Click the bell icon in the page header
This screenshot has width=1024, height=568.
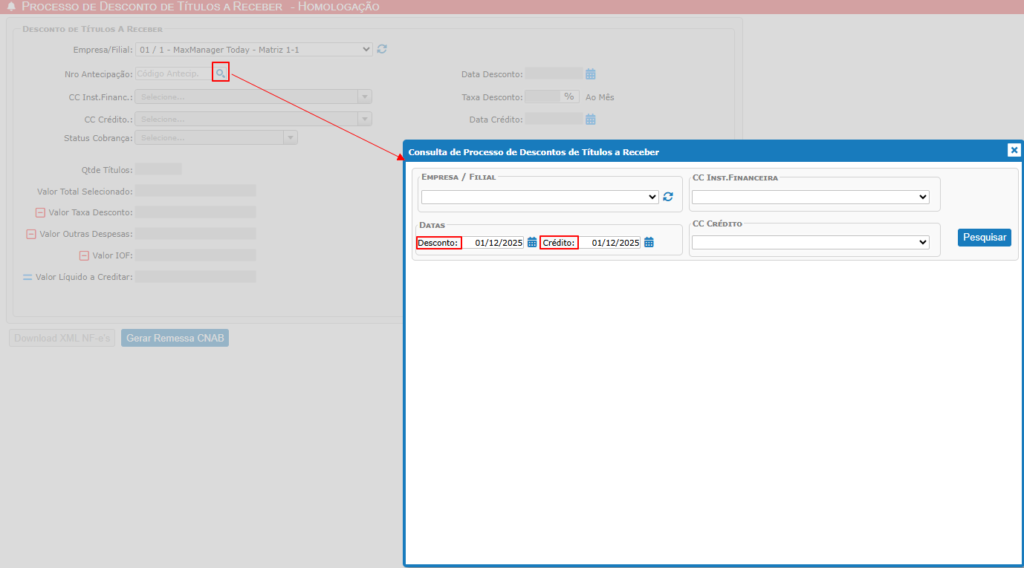point(11,6)
